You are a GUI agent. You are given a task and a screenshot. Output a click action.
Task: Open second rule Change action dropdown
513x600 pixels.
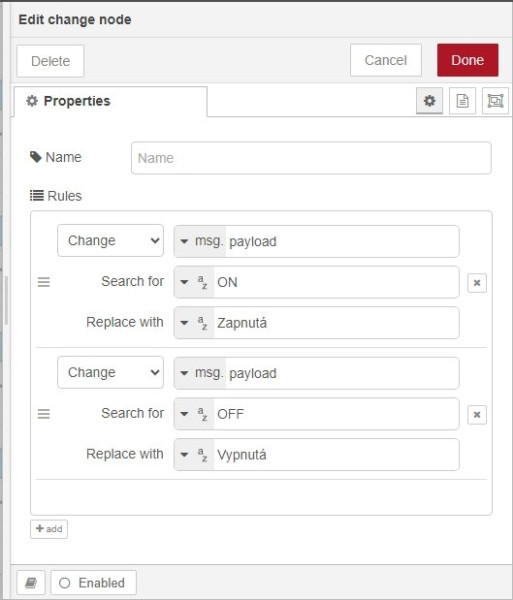click(x=111, y=372)
